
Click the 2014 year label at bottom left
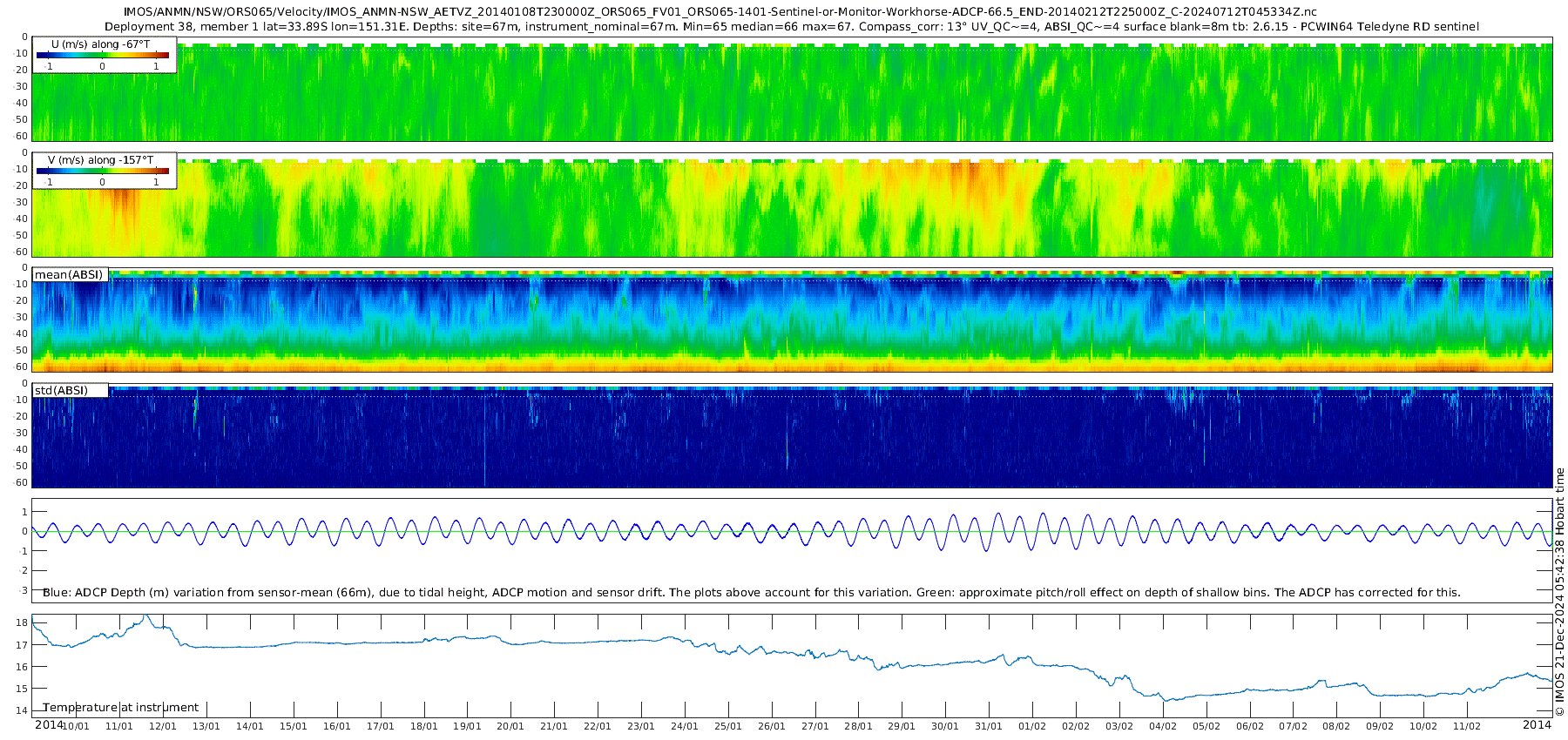click(49, 724)
